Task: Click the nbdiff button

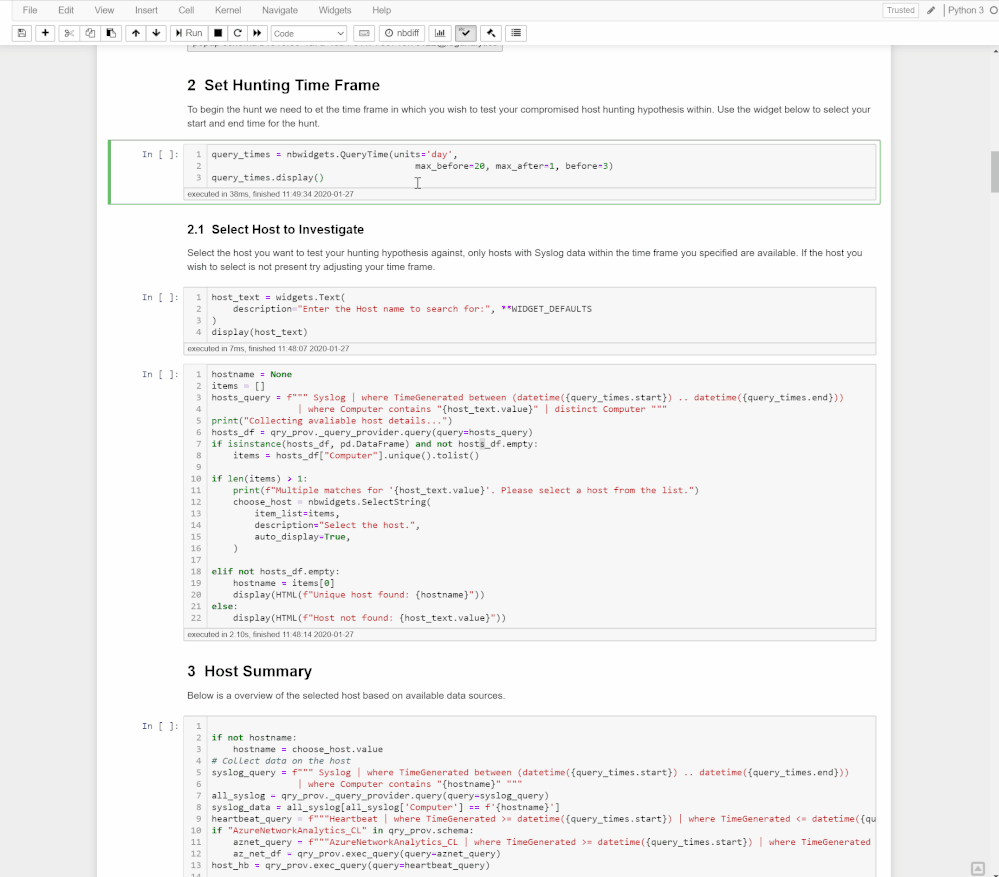Action: [x=402, y=33]
